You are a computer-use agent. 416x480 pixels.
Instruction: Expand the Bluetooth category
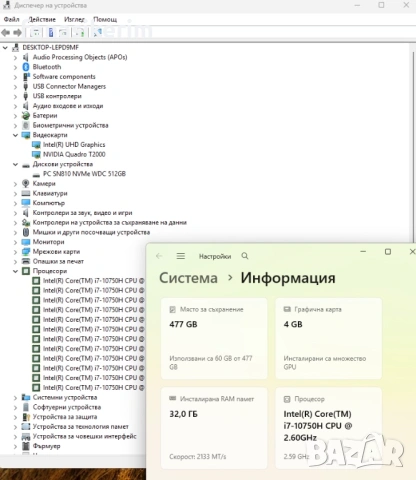point(15,67)
